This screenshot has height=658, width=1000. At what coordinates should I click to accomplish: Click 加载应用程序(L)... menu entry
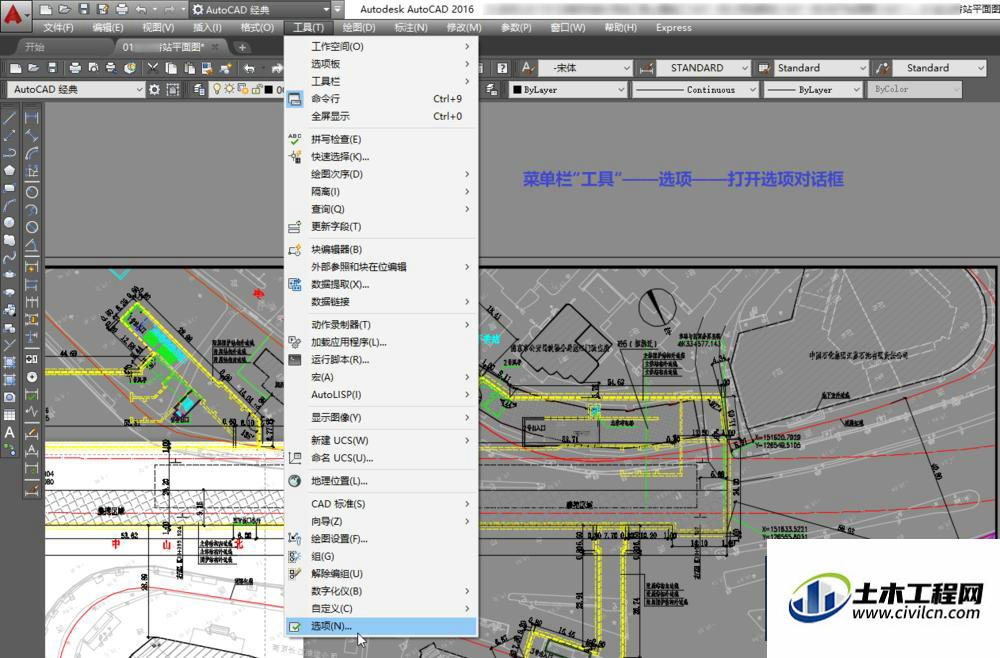click(381, 342)
